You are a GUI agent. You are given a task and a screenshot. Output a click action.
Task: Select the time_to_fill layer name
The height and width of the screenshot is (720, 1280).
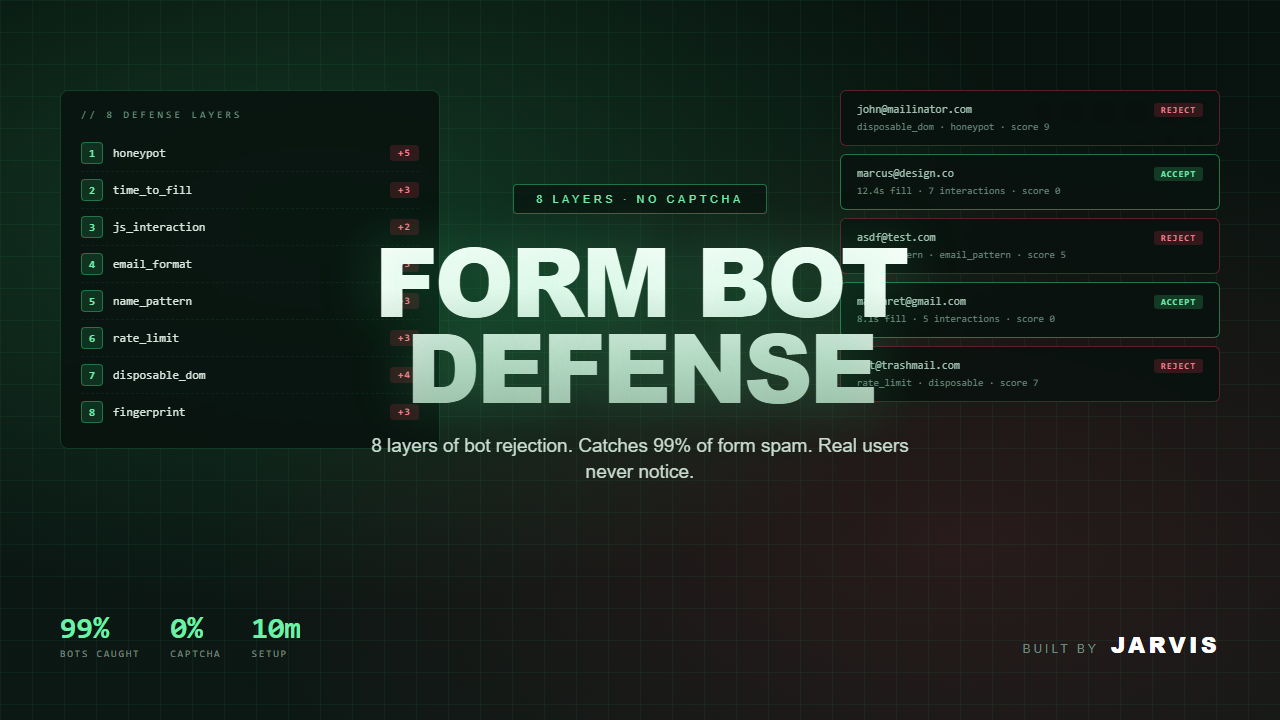pyautogui.click(x=152, y=190)
